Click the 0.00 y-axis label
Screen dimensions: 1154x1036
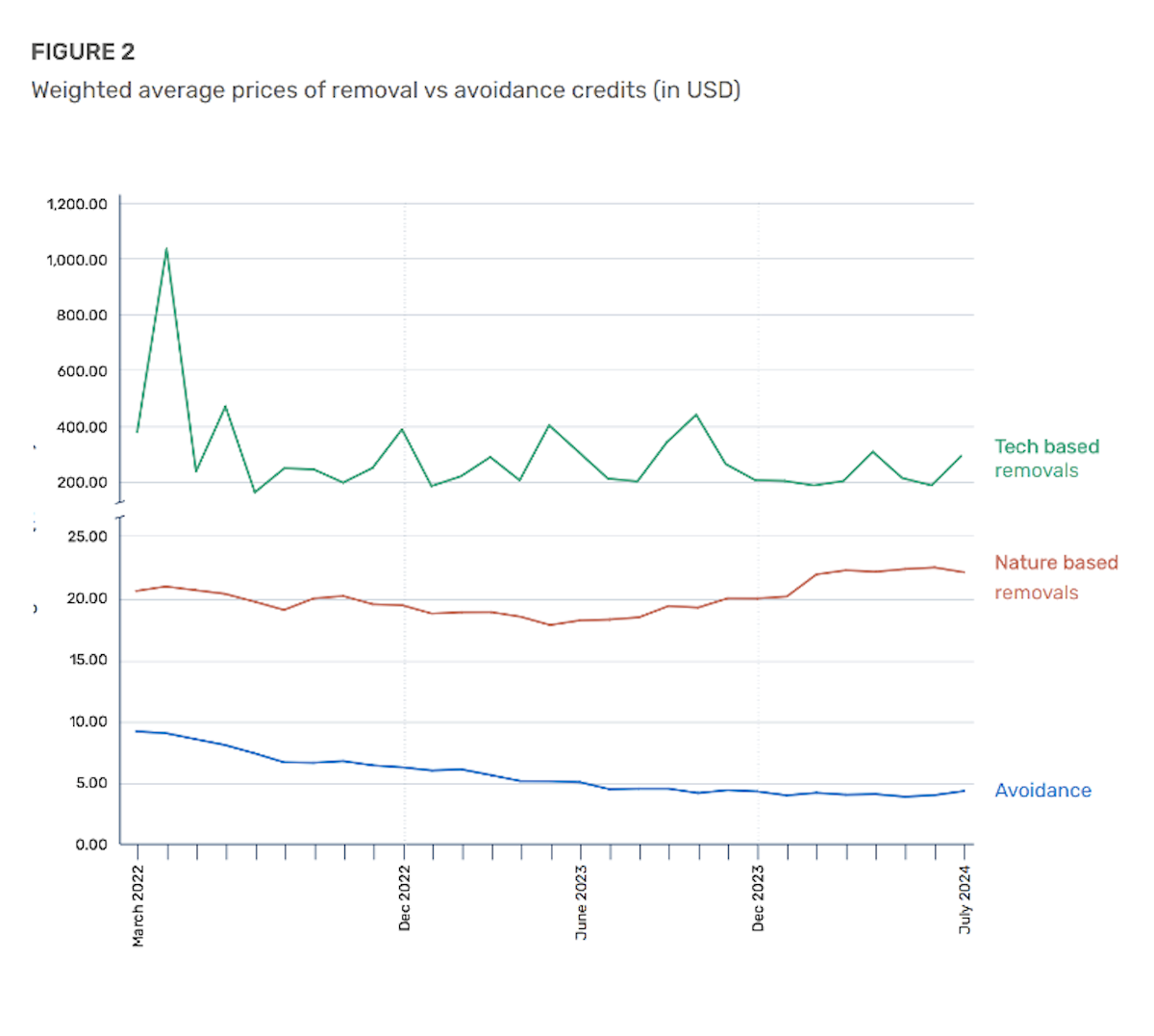[91, 845]
